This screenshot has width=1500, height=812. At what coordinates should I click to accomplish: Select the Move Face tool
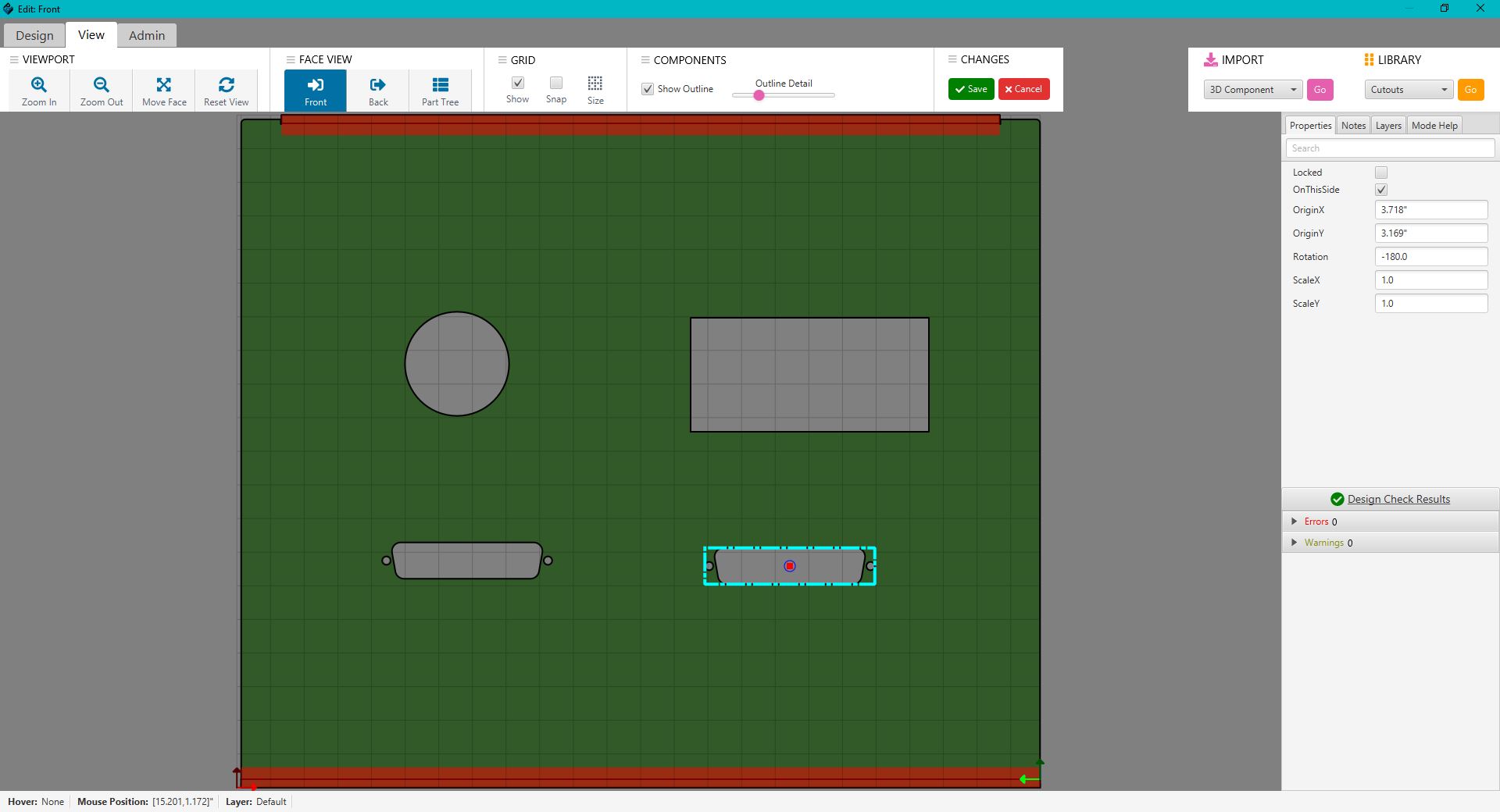[x=164, y=91]
